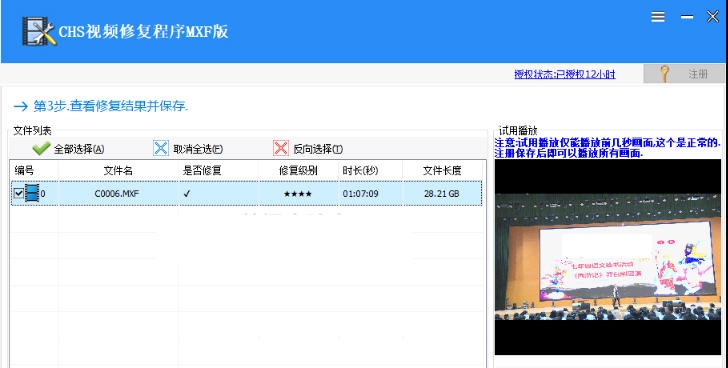Screen dimensions: 728x368
Task: Click 全部选择(A) select all button
Action: click(68, 148)
